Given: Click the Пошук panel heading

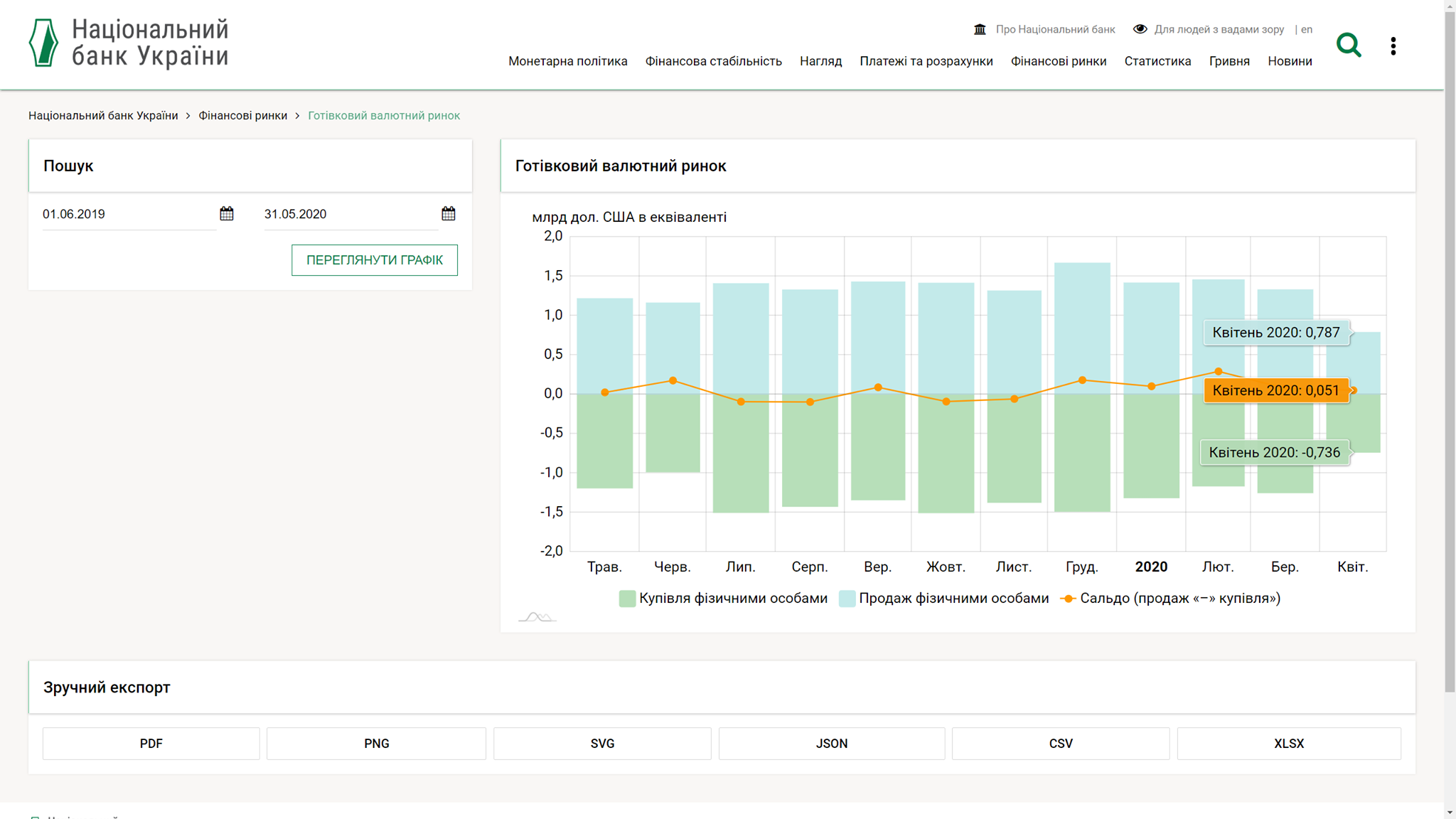Looking at the screenshot, I should (68, 166).
